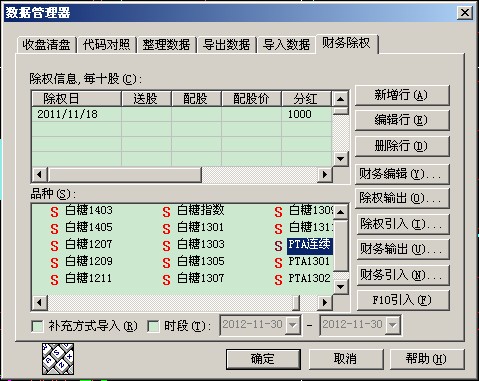
Task: Select 白糖1211 in the list
Action: click(x=89, y=278)
